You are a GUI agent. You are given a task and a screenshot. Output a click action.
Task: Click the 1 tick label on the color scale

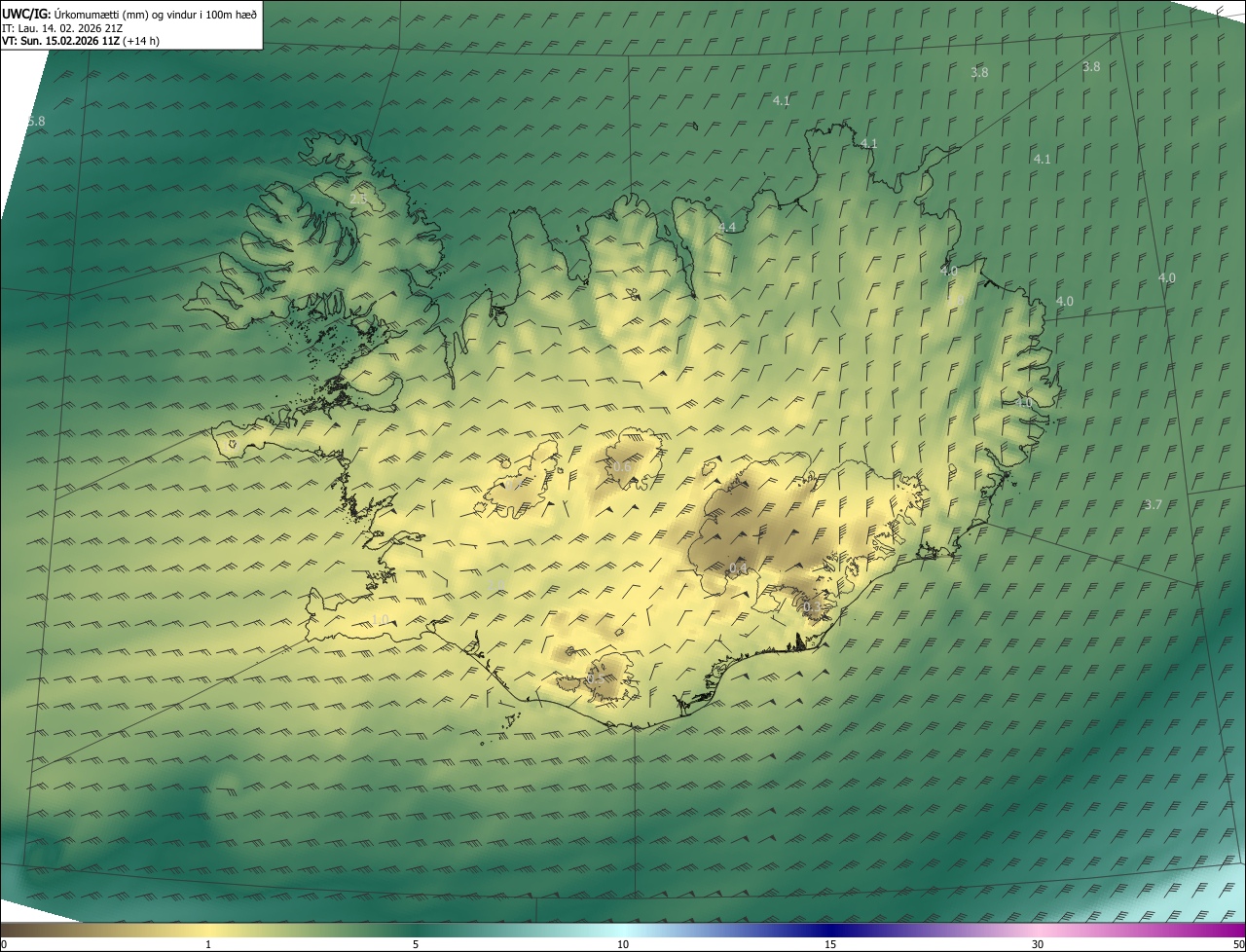208,944
